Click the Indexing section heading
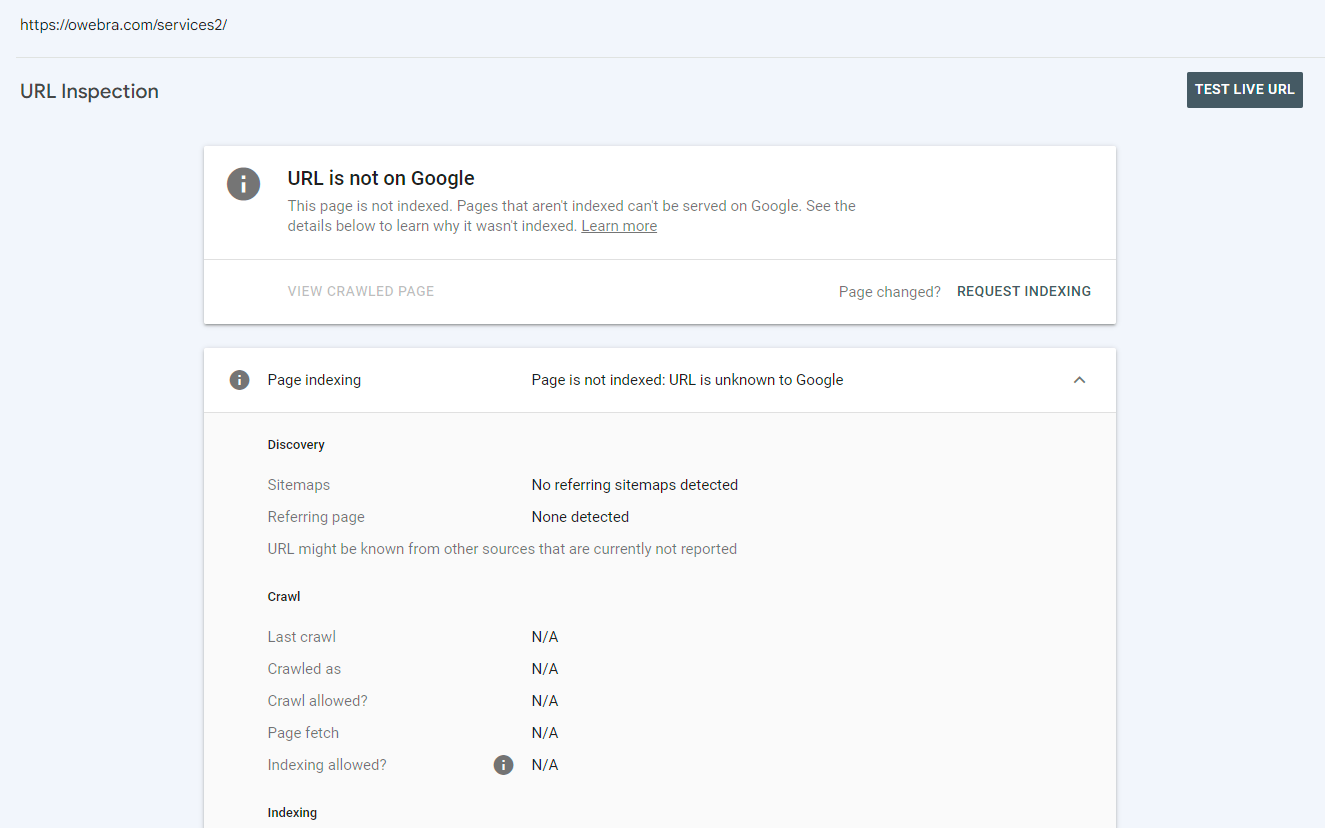Screen dimensions: 1325x828 pos(292,813)
